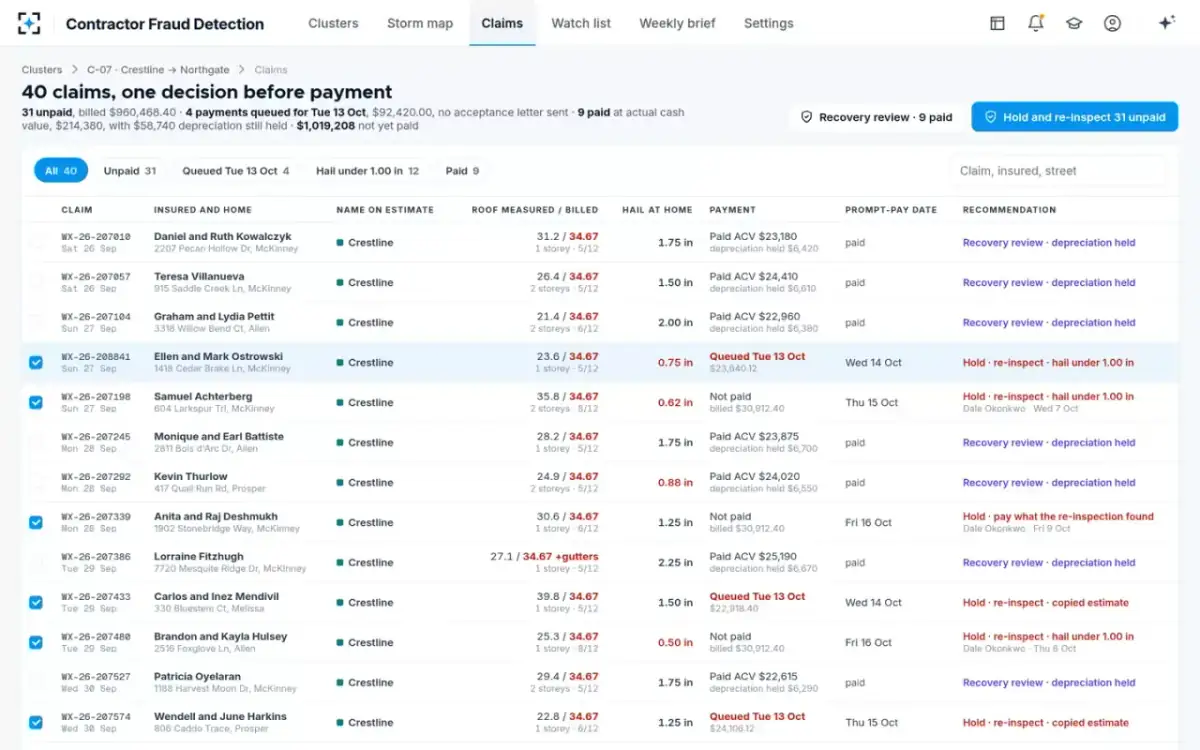Filter by Hail under 1.00 in
The image size is (1200, 750).
coord(367,171)
